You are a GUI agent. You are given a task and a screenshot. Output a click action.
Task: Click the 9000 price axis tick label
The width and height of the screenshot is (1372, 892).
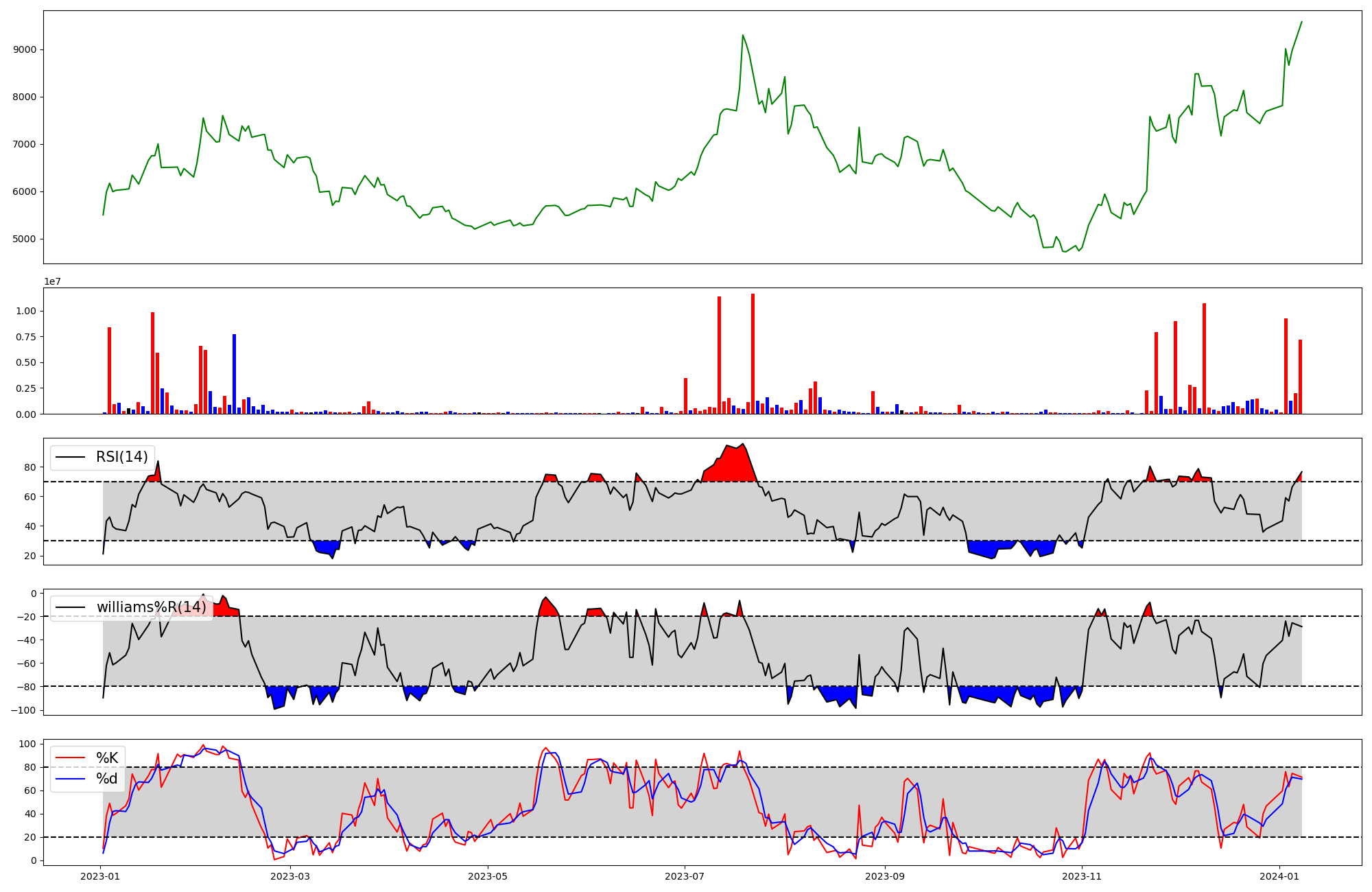pyautogui.click(x=25, y=49)
